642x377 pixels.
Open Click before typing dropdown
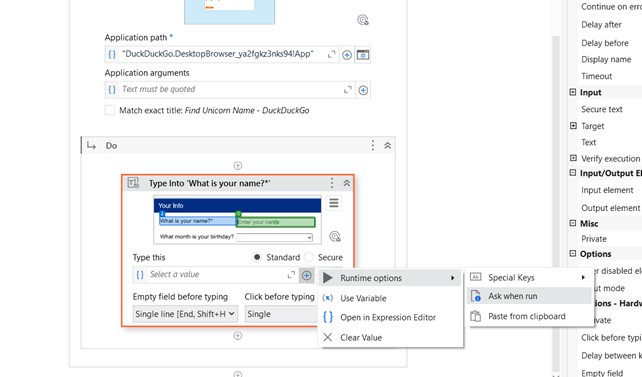pos(280,314)
